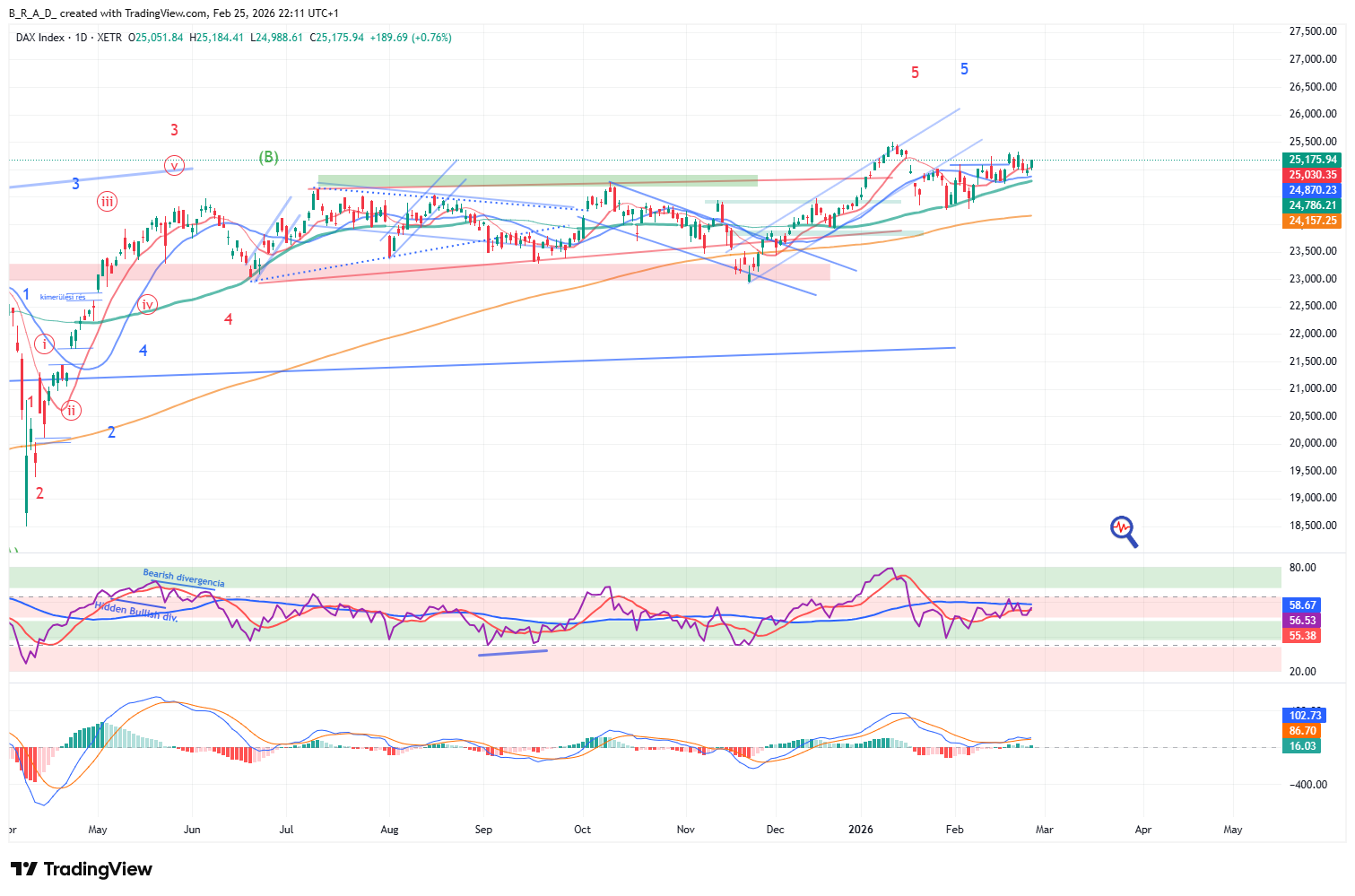Select the circled wave iv marker
The height and width of the screenshot is (896, 1355).
[x=148, y=305]
